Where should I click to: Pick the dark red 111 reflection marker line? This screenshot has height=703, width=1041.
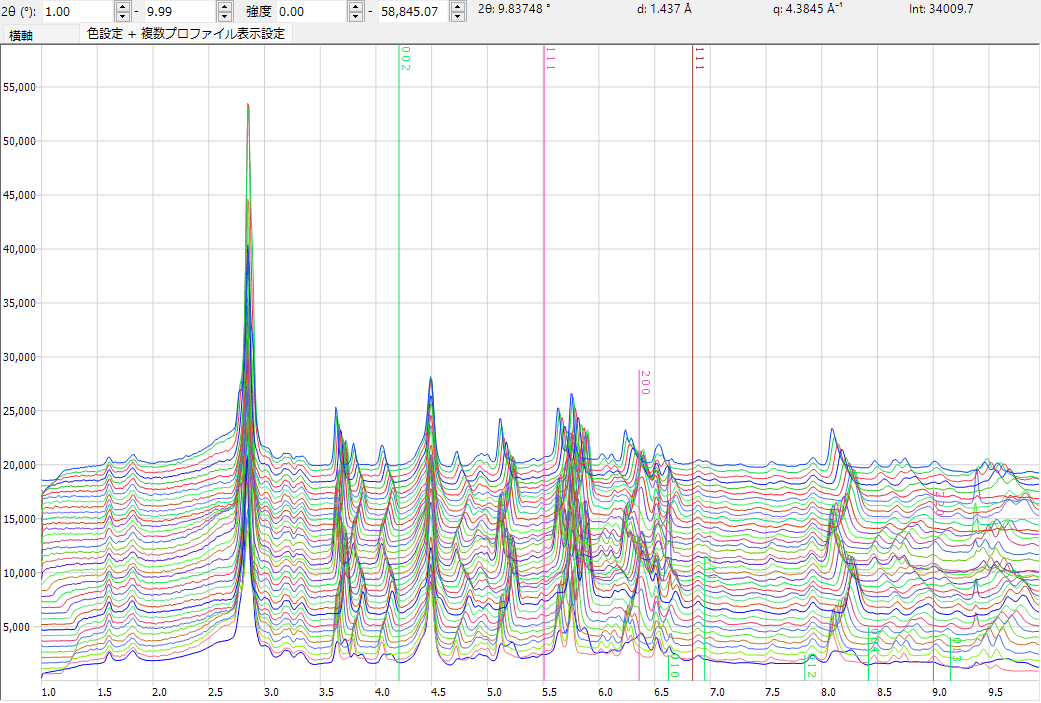tap(693, 250)
